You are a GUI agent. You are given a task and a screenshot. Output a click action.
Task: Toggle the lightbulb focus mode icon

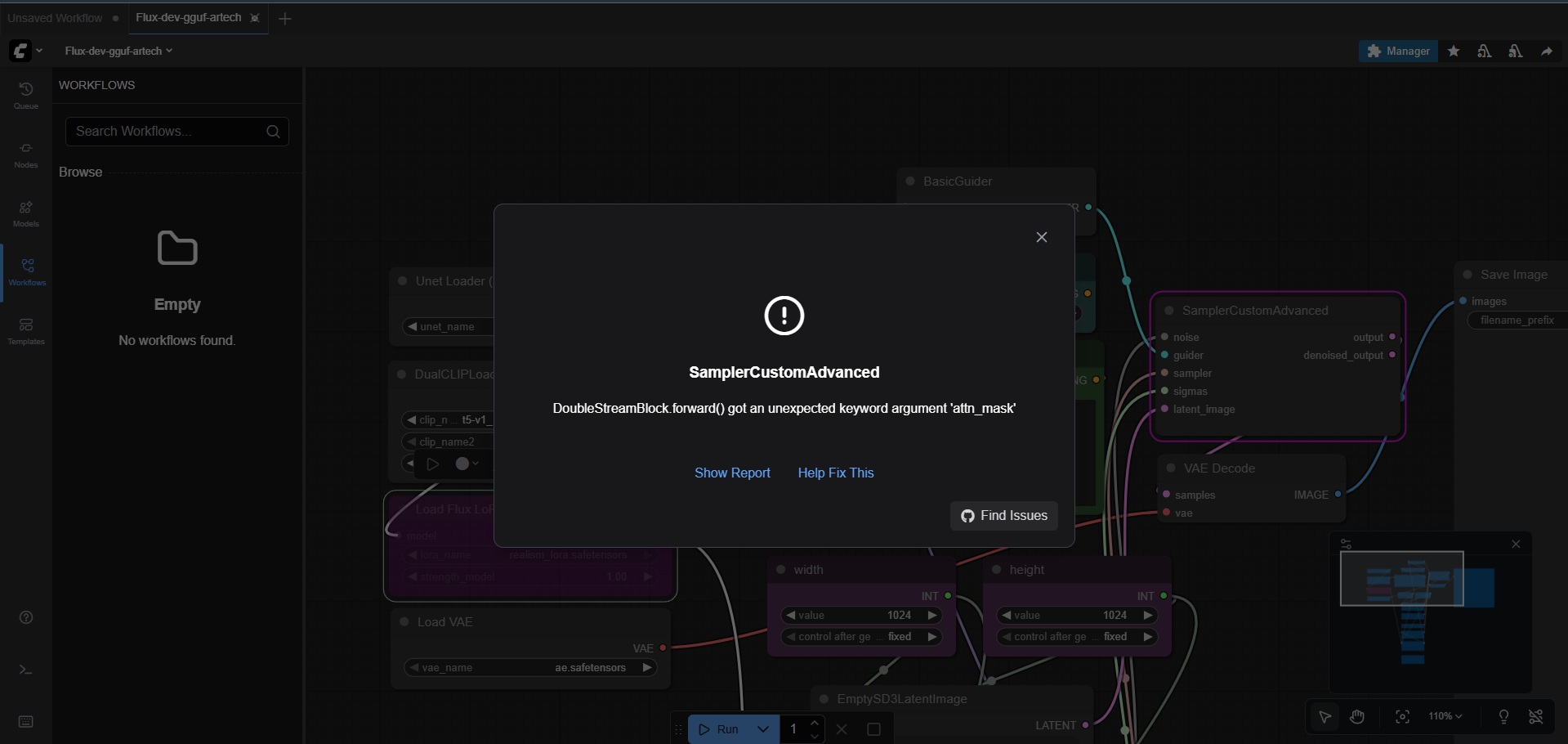click(x=1503, y=717)
